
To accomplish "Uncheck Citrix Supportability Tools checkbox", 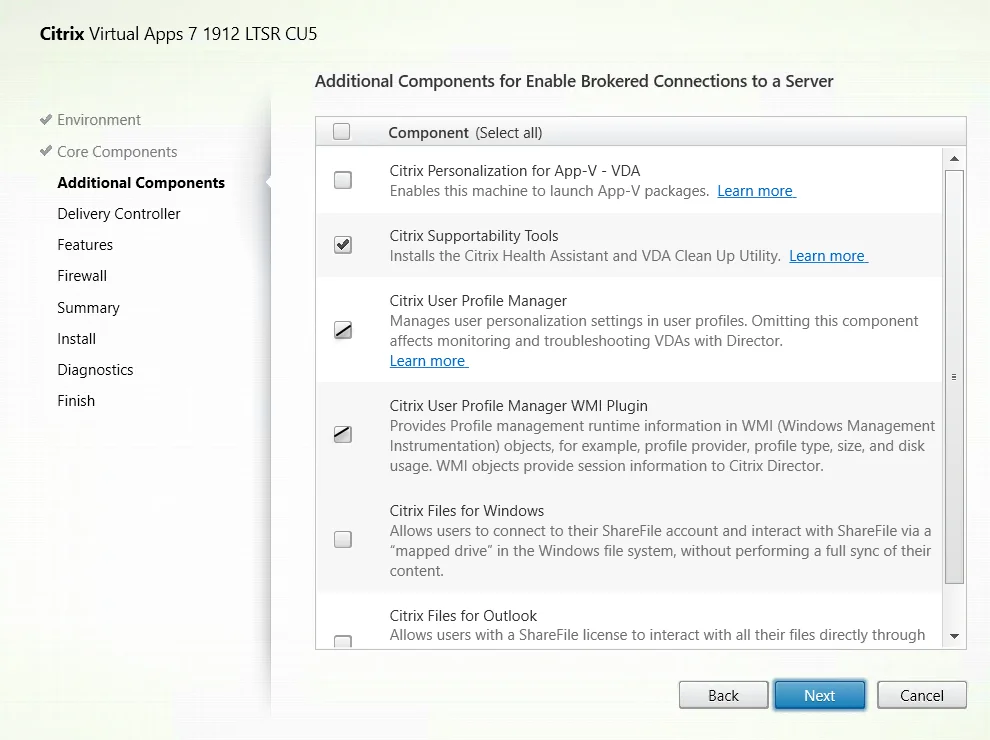I will pyautogui.click(x=343, y=244).
